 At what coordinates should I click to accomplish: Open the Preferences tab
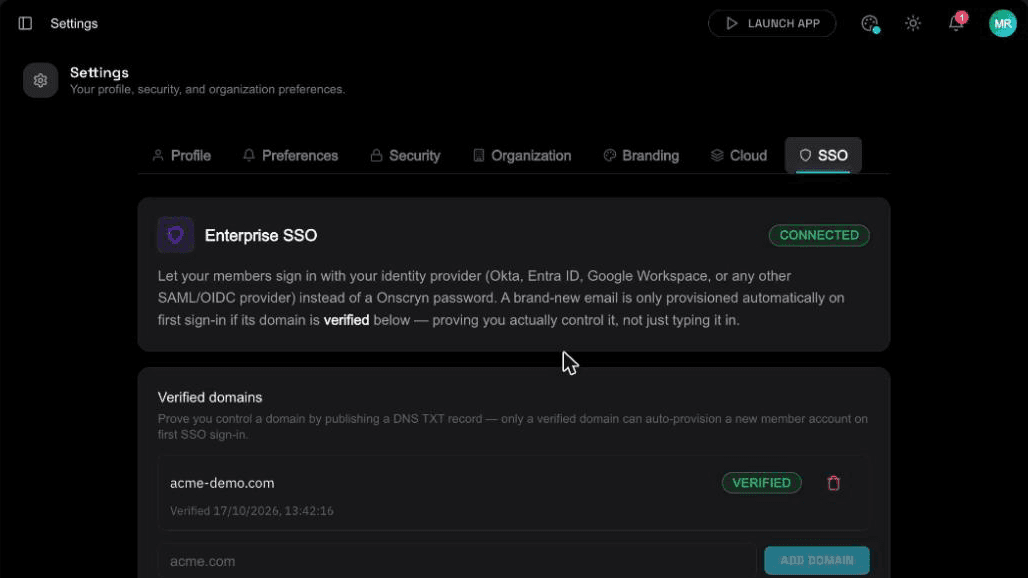[290, 155]
